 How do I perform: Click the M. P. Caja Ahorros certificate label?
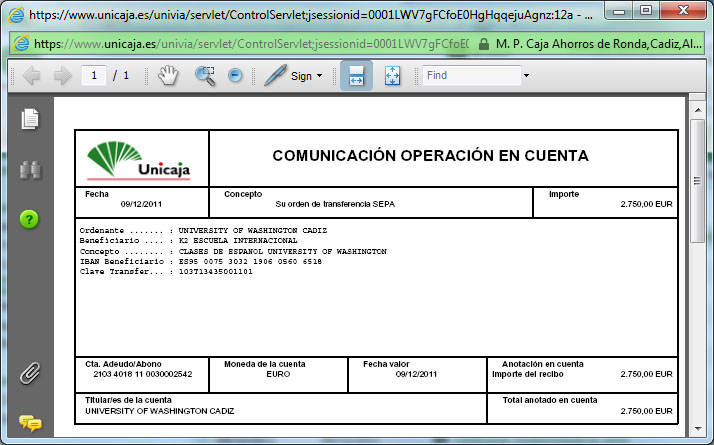[598, 44]
